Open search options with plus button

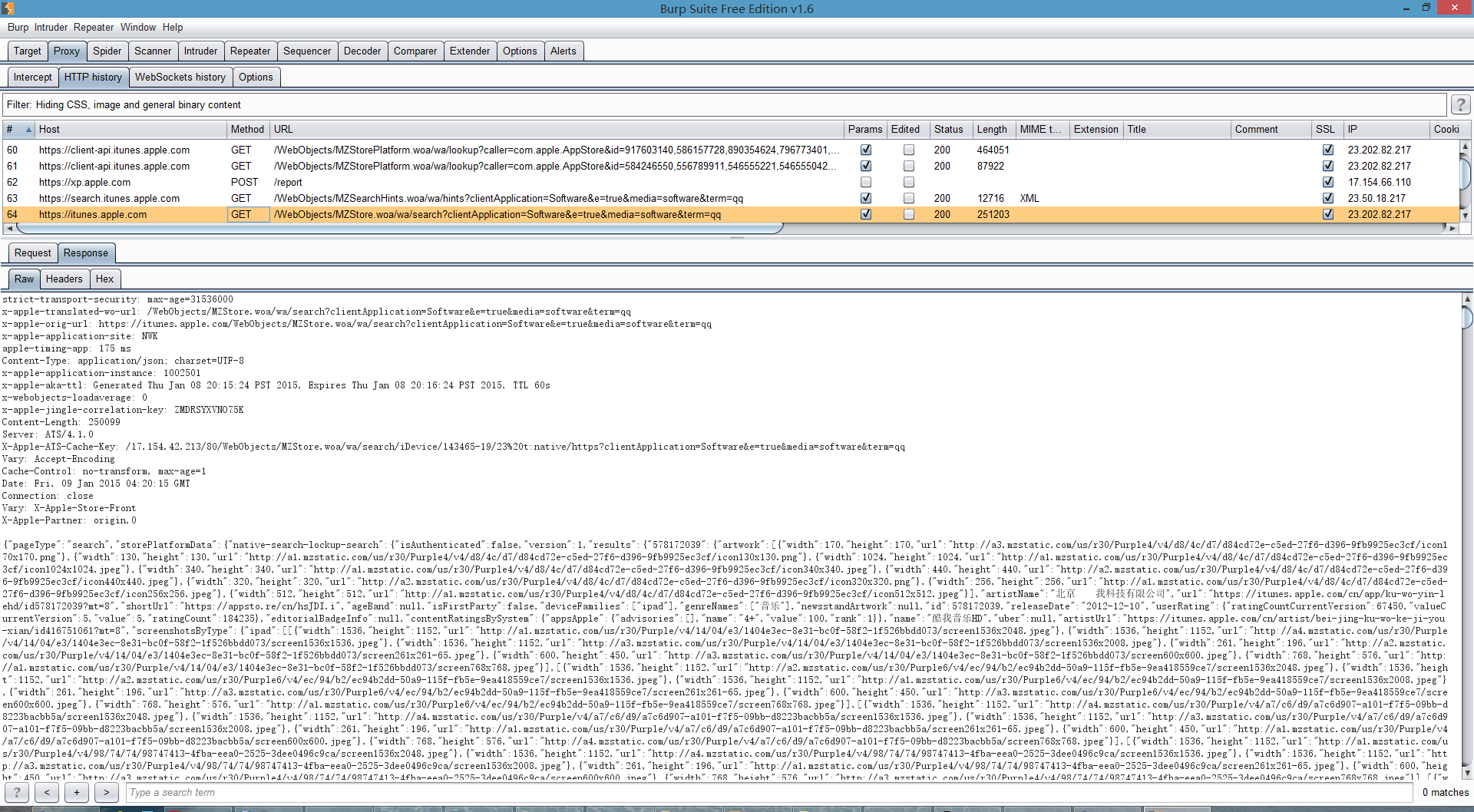click(77, 792)
